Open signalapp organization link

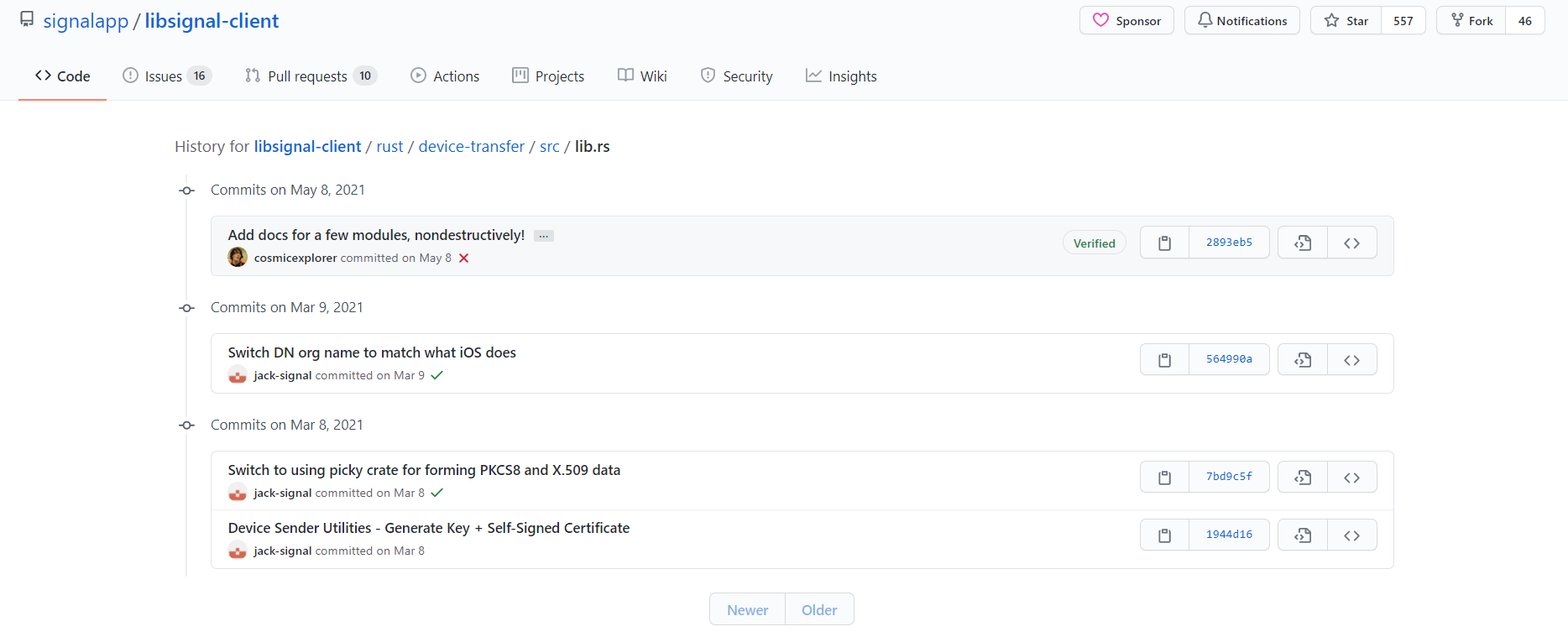pyautogui.click(x=86, y=21)
